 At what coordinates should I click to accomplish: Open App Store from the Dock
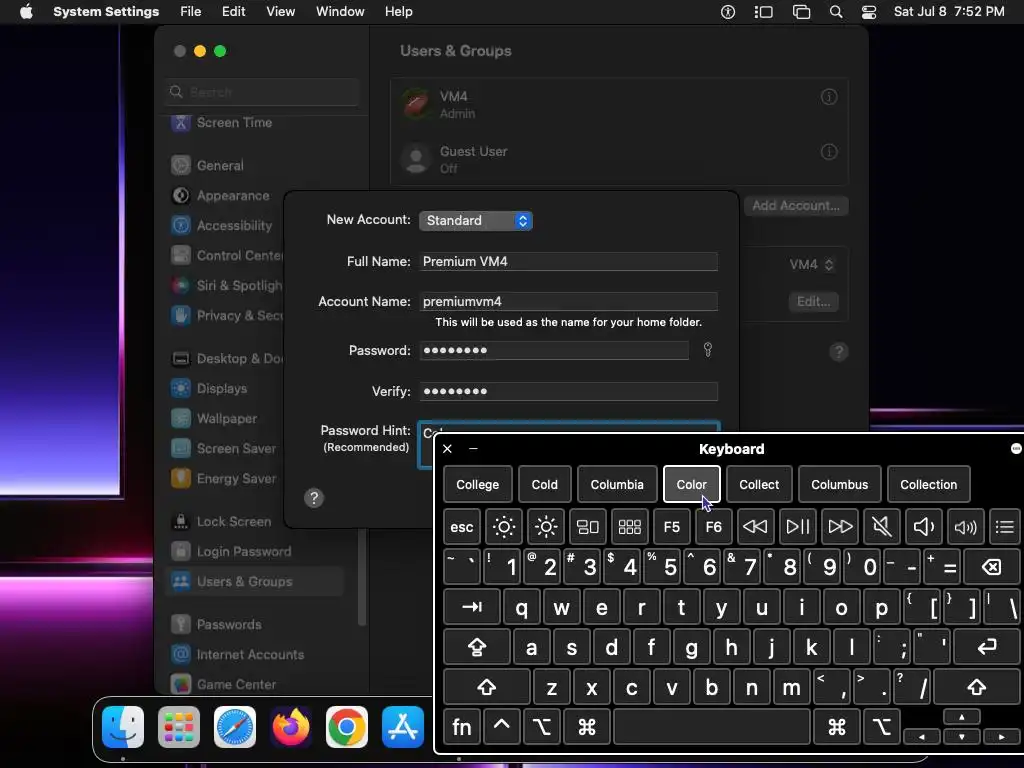click(x=403, y=727)
